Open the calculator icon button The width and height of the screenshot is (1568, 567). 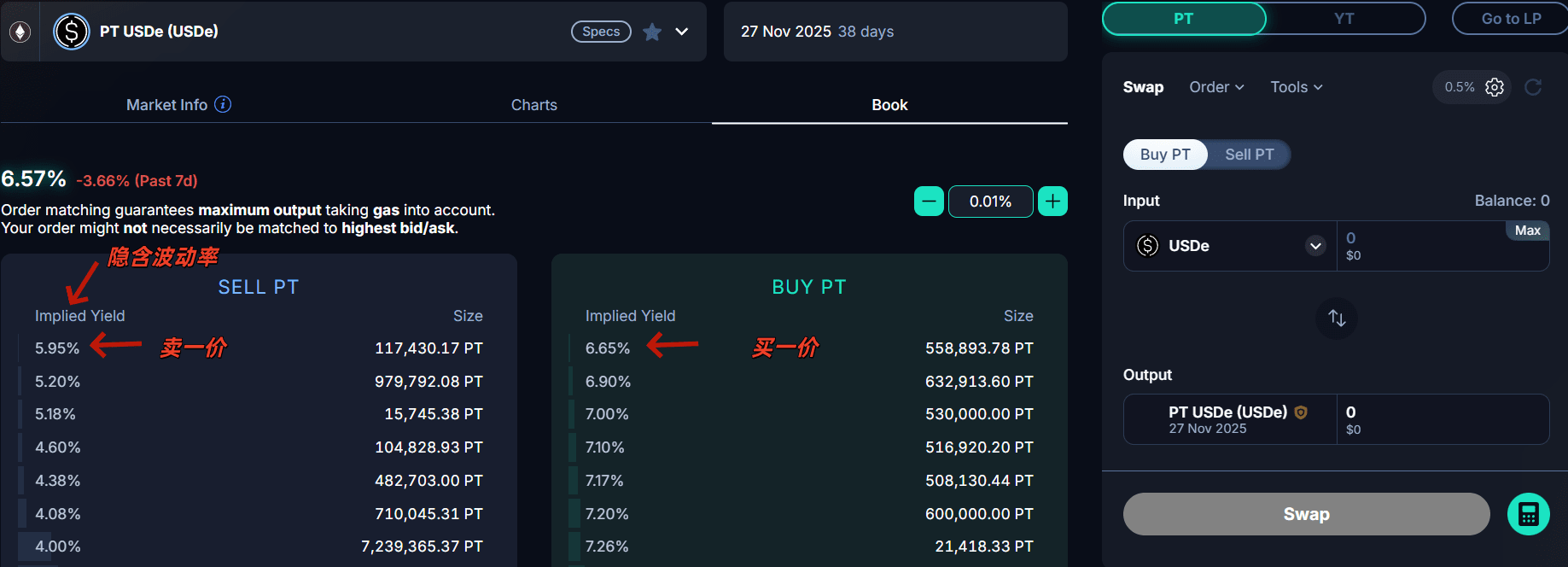(x=1528, y=514)
